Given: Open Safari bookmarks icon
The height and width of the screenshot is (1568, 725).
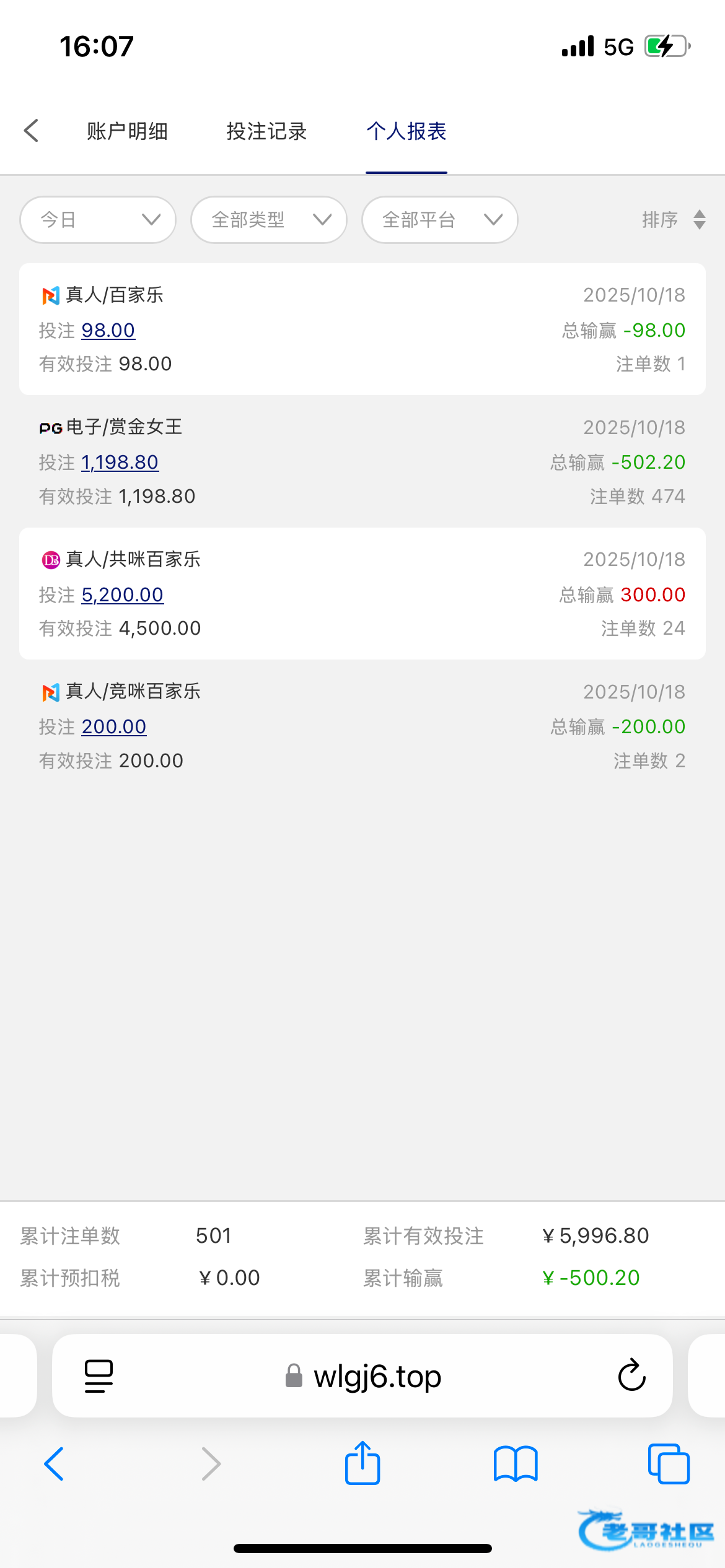Looking at the screenshot, I should [x=516, y=1464].
